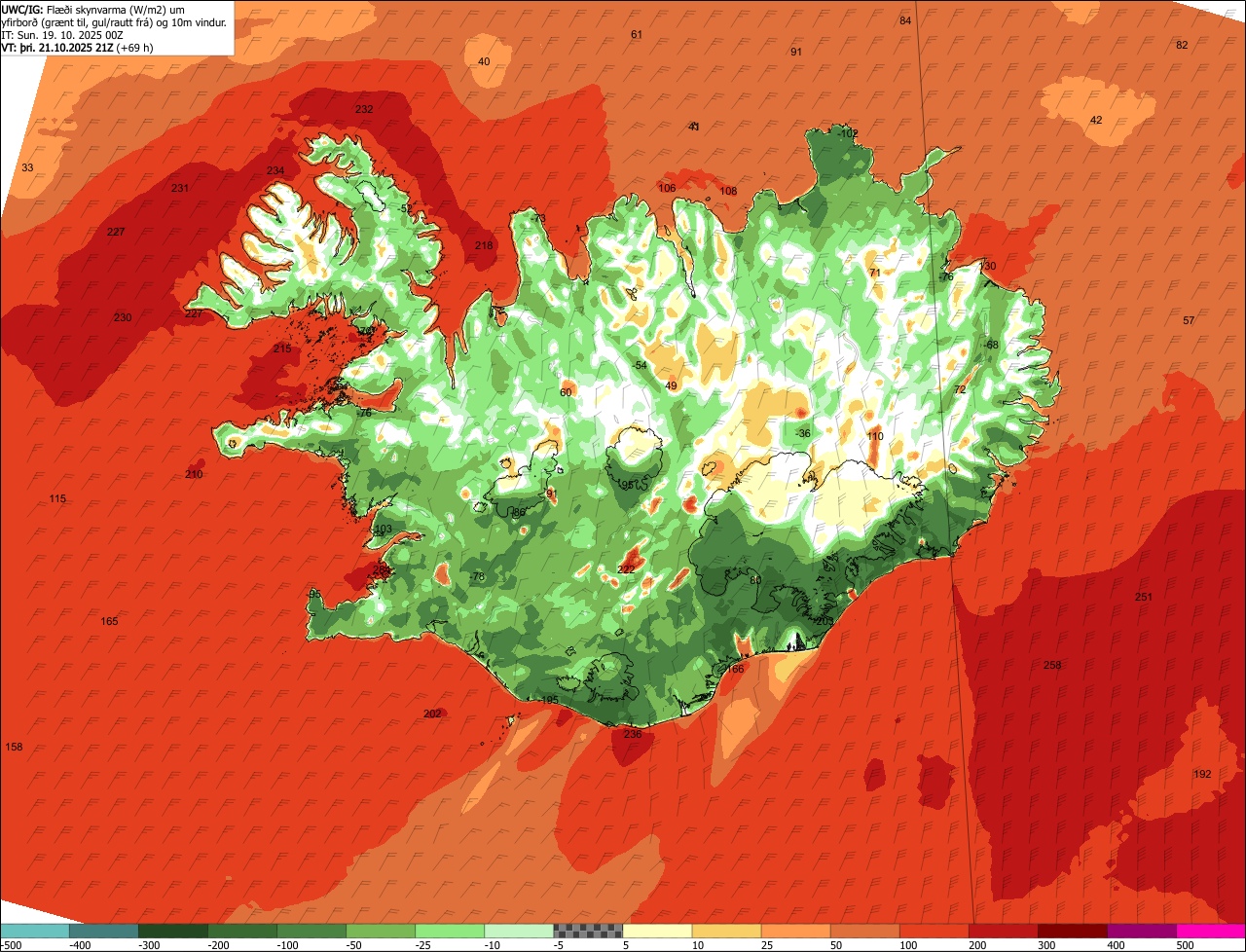Select the value 130 on the east coast
The image size is (1246, 952).
point(987,267)
